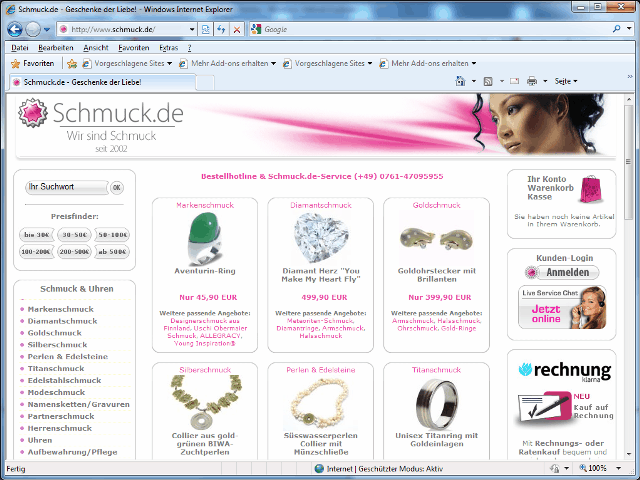The height and width of the screenshot is (480, 640).
Task: Click the Goldohrstecker product image
Action: (x=436, y=239)
